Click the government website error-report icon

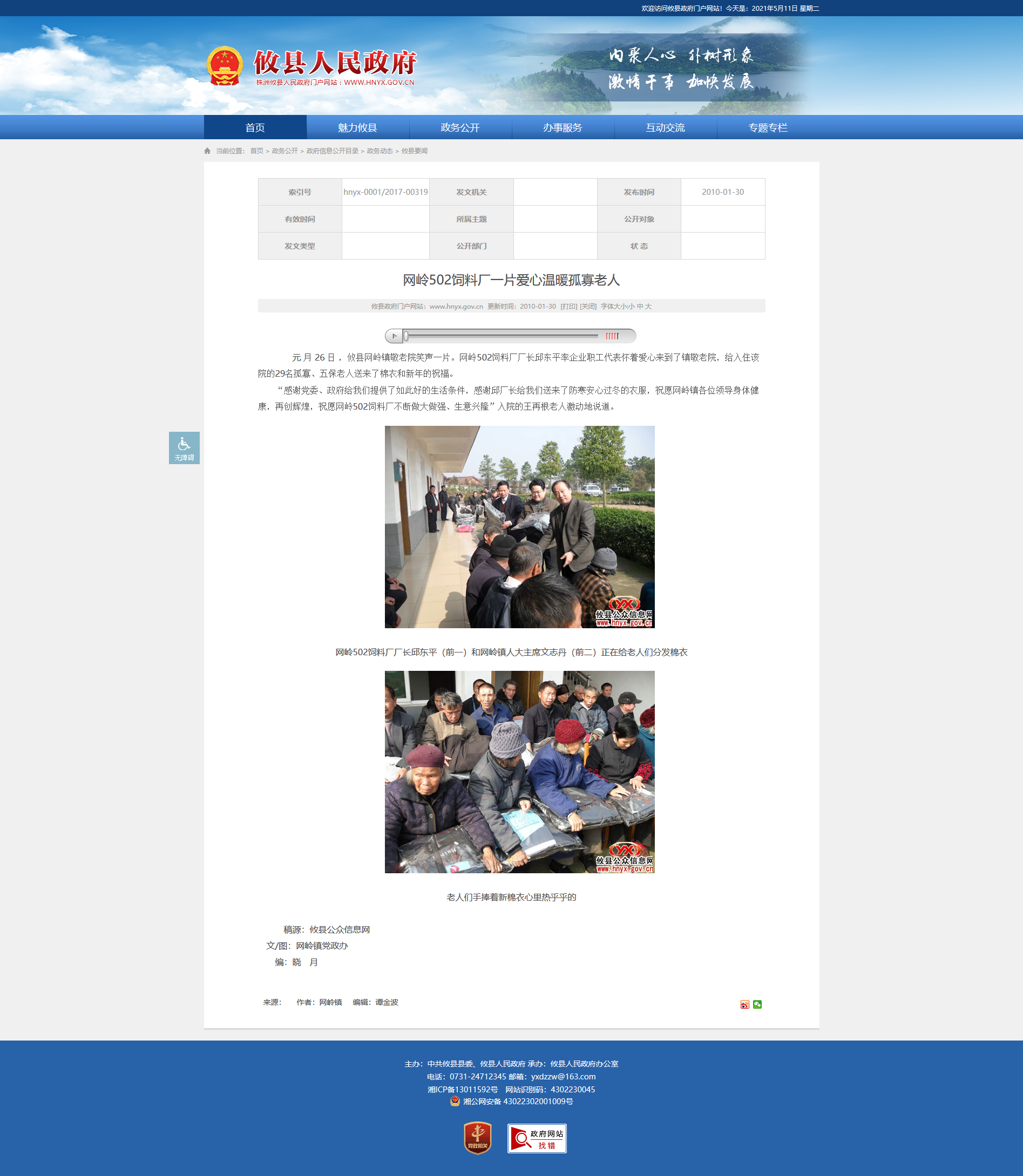[x=537, y=1138]
